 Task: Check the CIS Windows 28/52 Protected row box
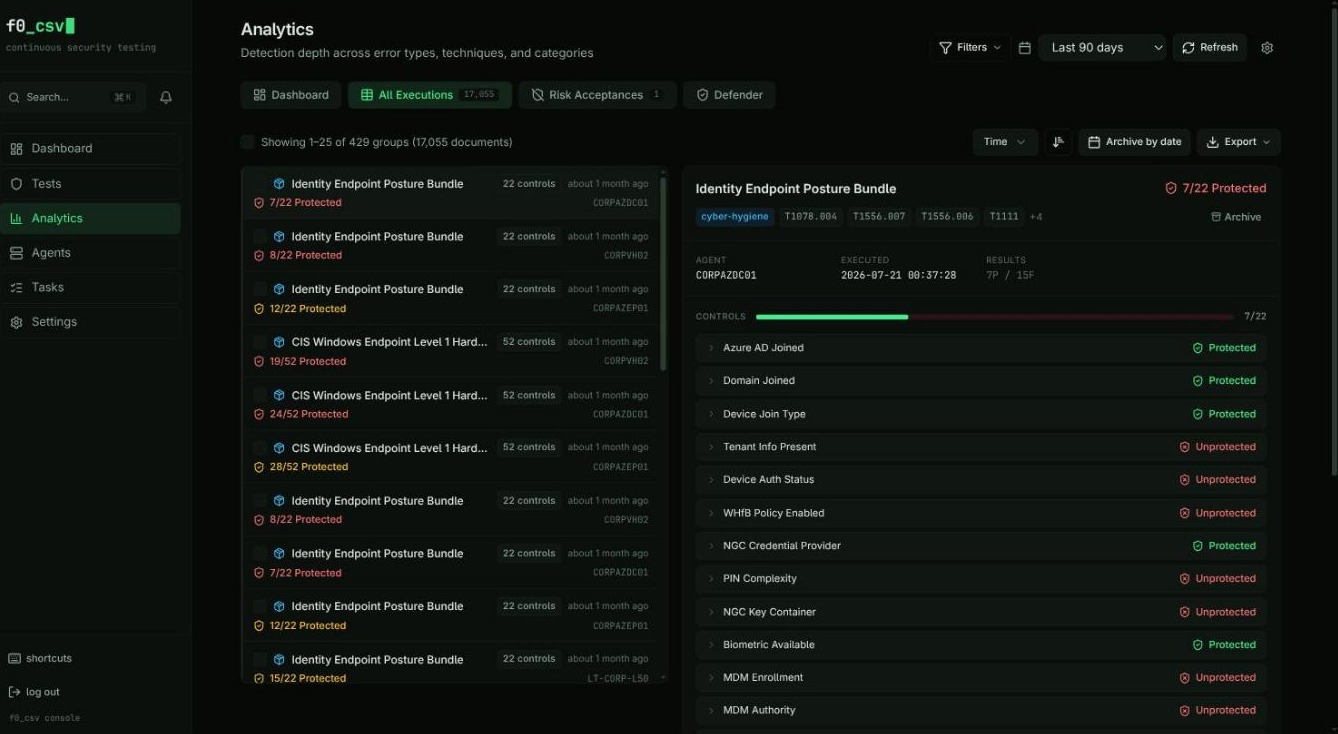(260, 448)
